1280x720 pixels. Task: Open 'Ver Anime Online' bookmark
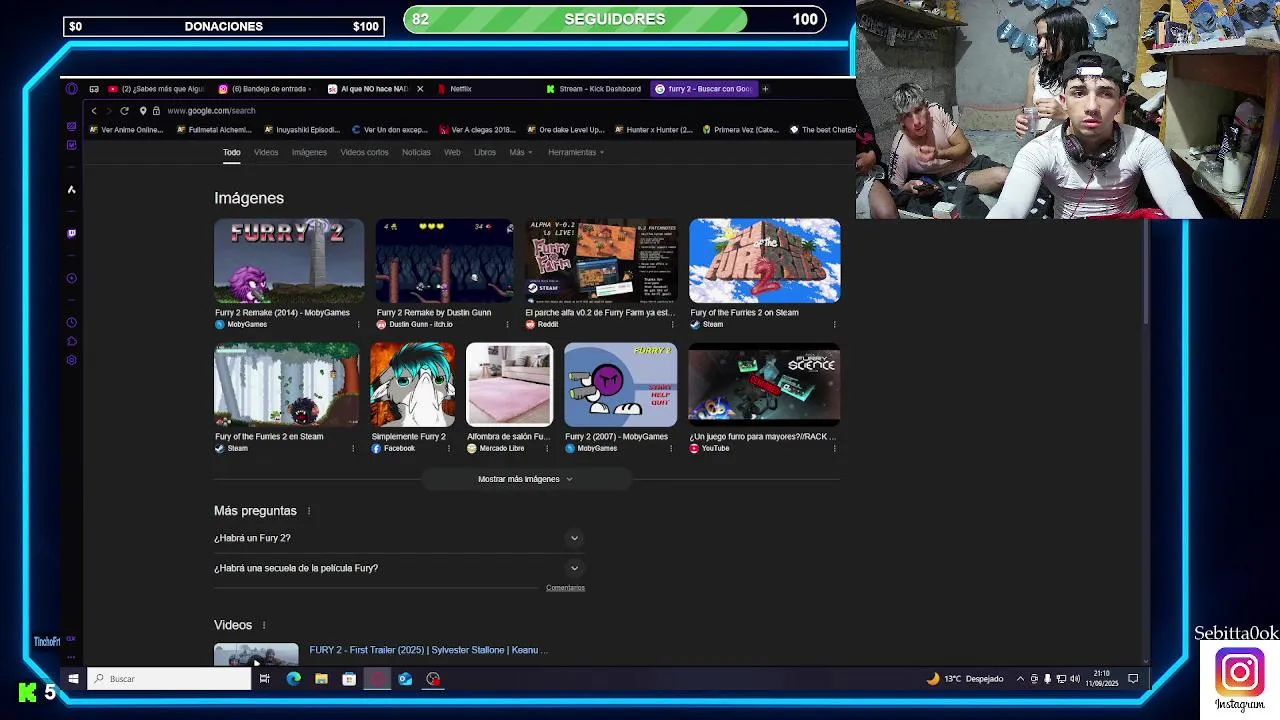pyautogui.click(x=126, y=130)
